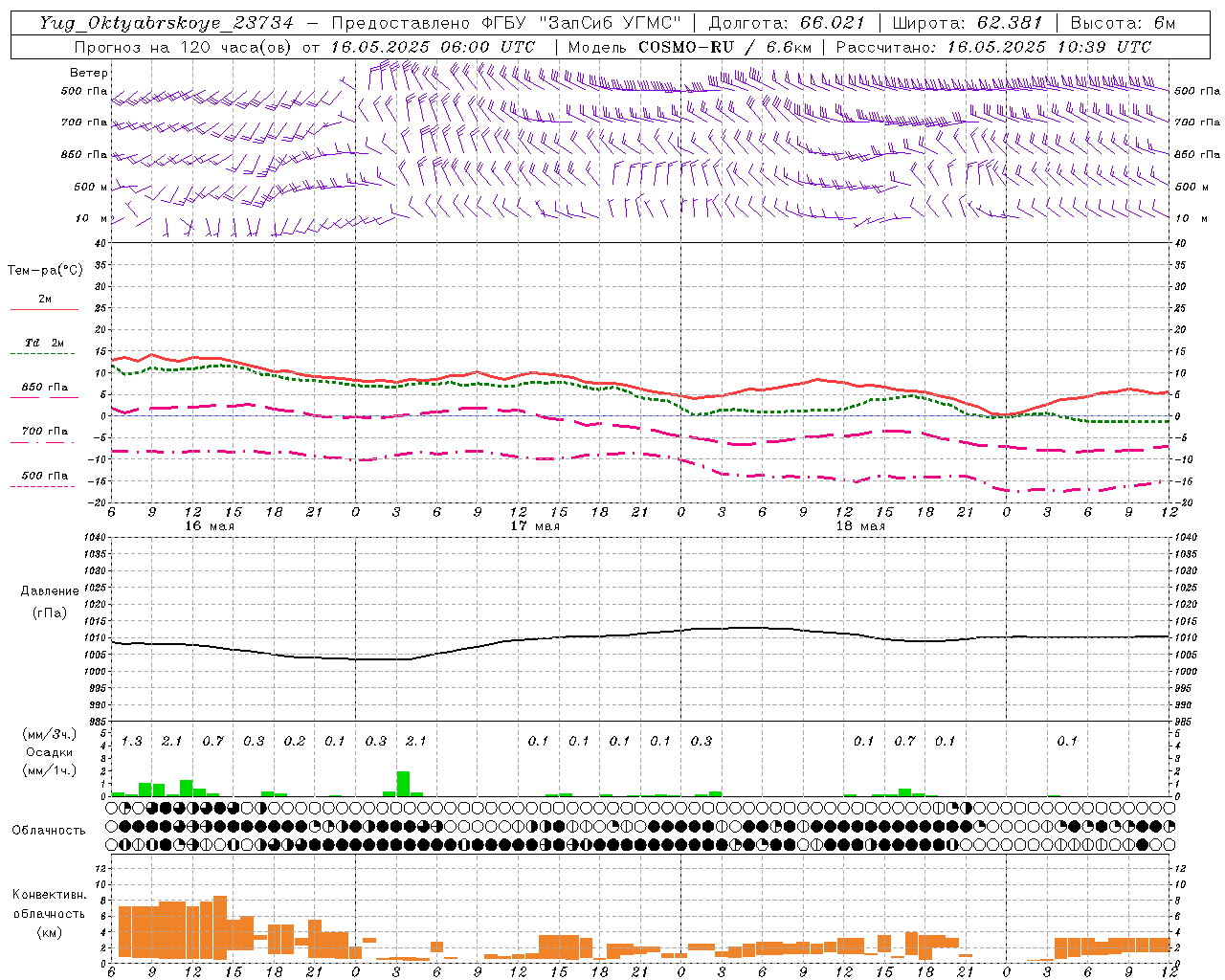Click the 18 мая date label

(859, 525)
